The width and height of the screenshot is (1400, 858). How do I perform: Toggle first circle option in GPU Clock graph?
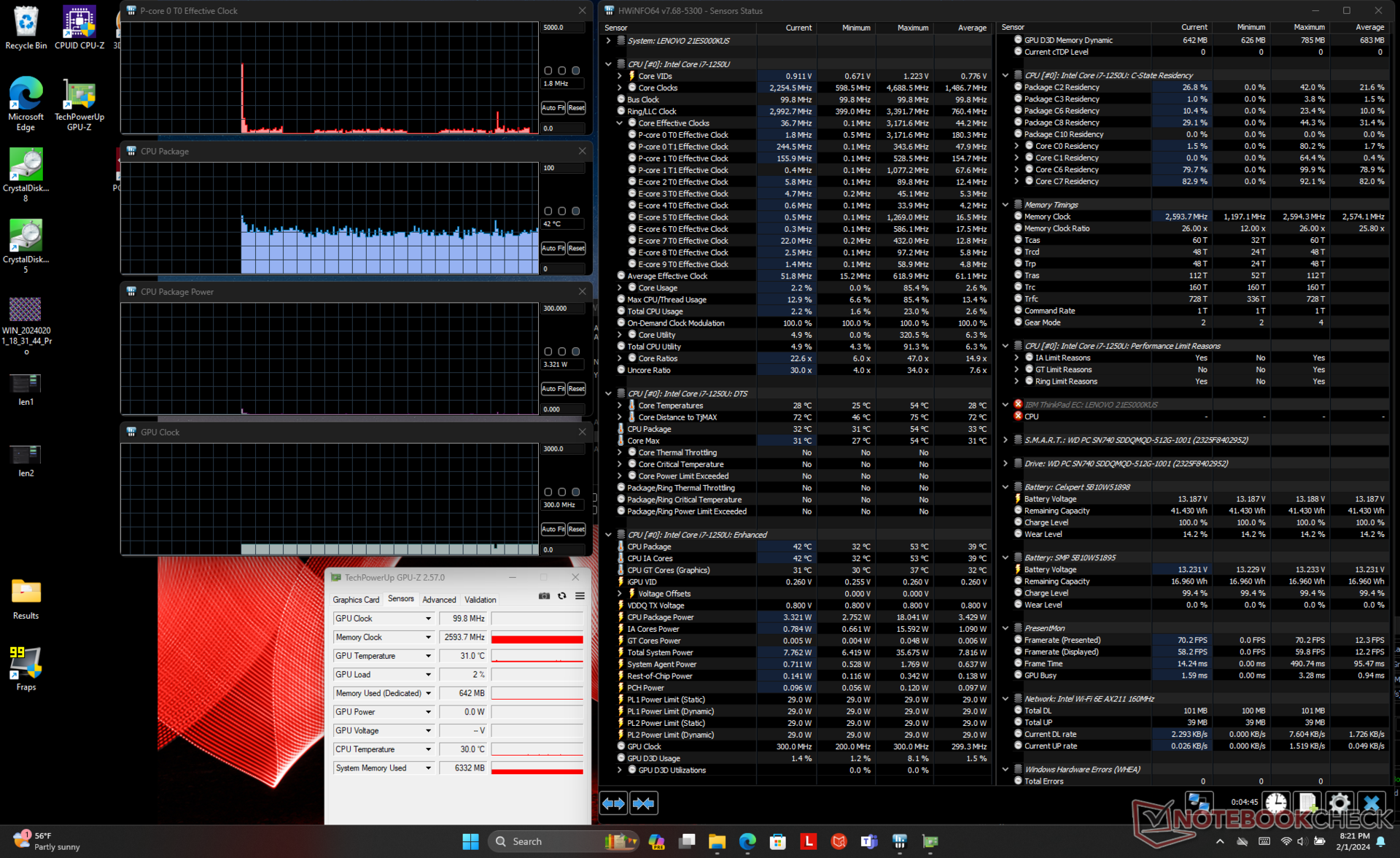pyautogui.click(x=548, y=492)
